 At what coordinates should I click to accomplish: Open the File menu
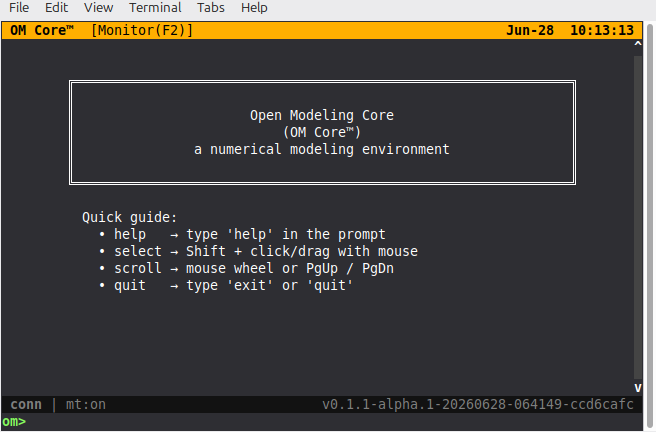point(19,8)
